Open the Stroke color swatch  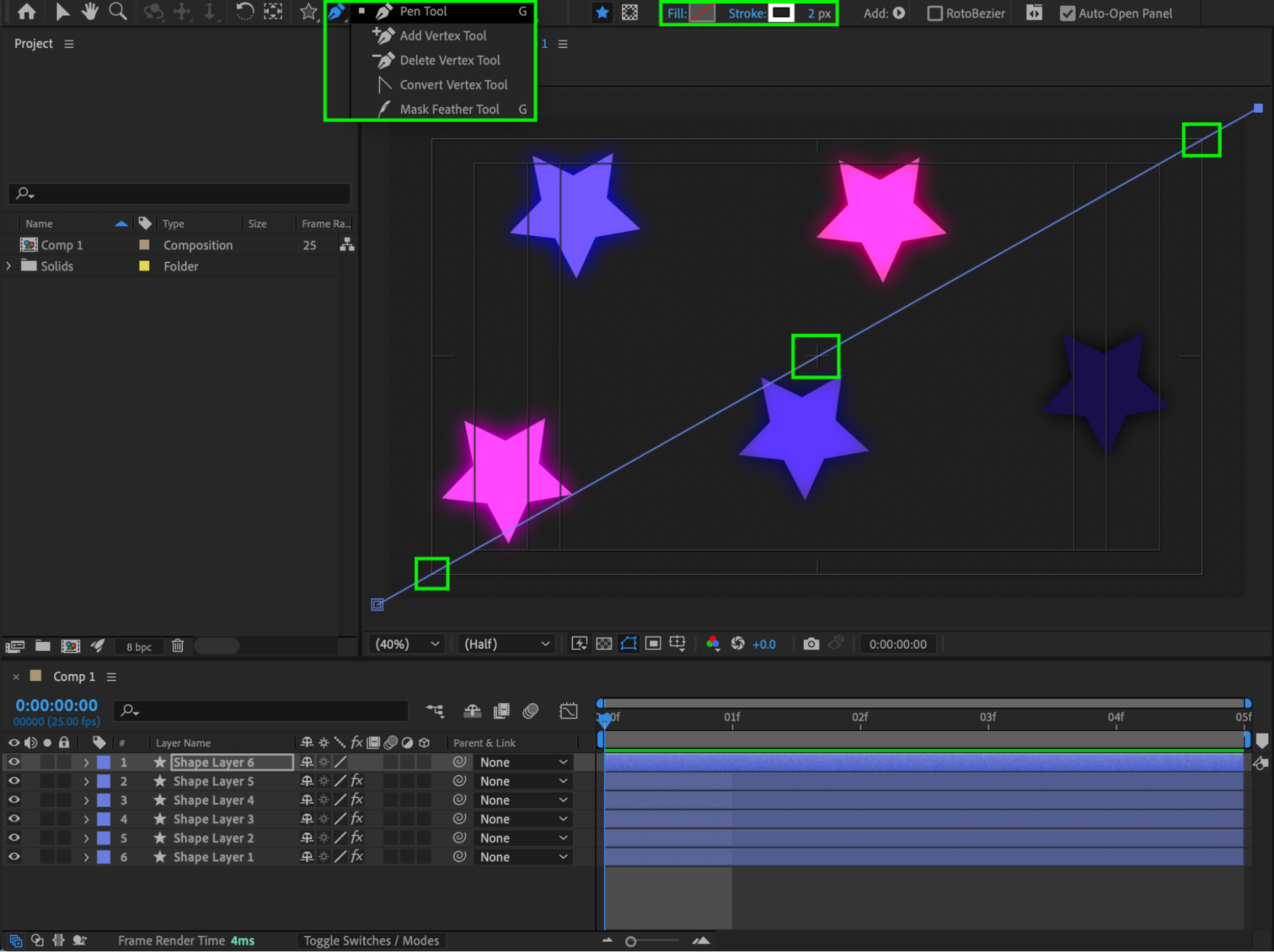tap(781, 13)
